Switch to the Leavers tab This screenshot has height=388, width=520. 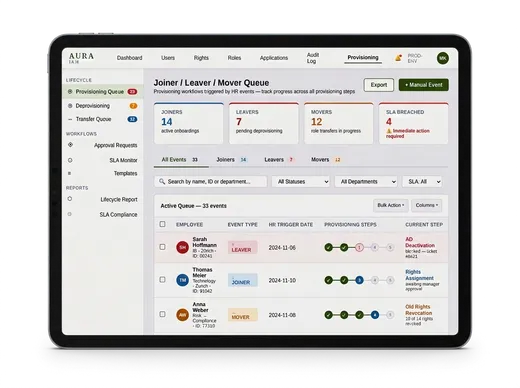pyautogui.click(x=279, y=160)
